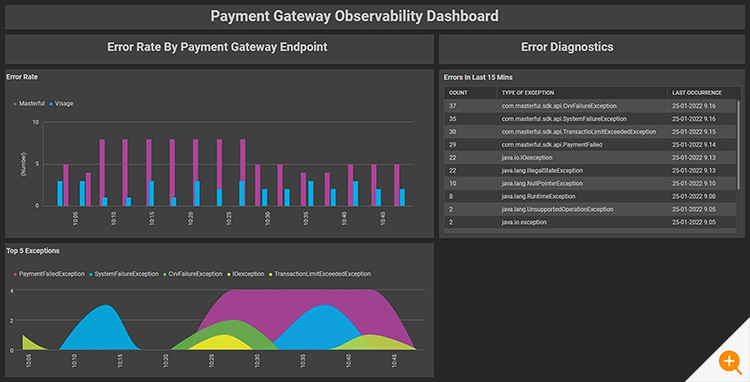Select the UnsupportedOperationException row
The height and width of the screenshot is (382, 750).
(x=590, y=209)
